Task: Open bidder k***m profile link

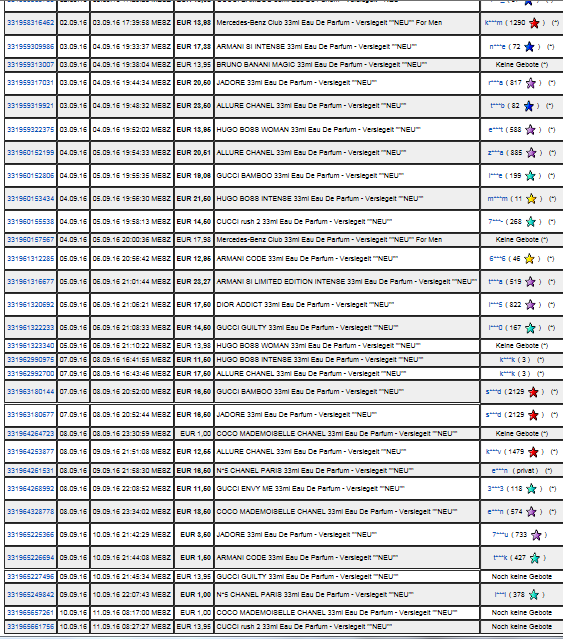Action: pos(493,23)
